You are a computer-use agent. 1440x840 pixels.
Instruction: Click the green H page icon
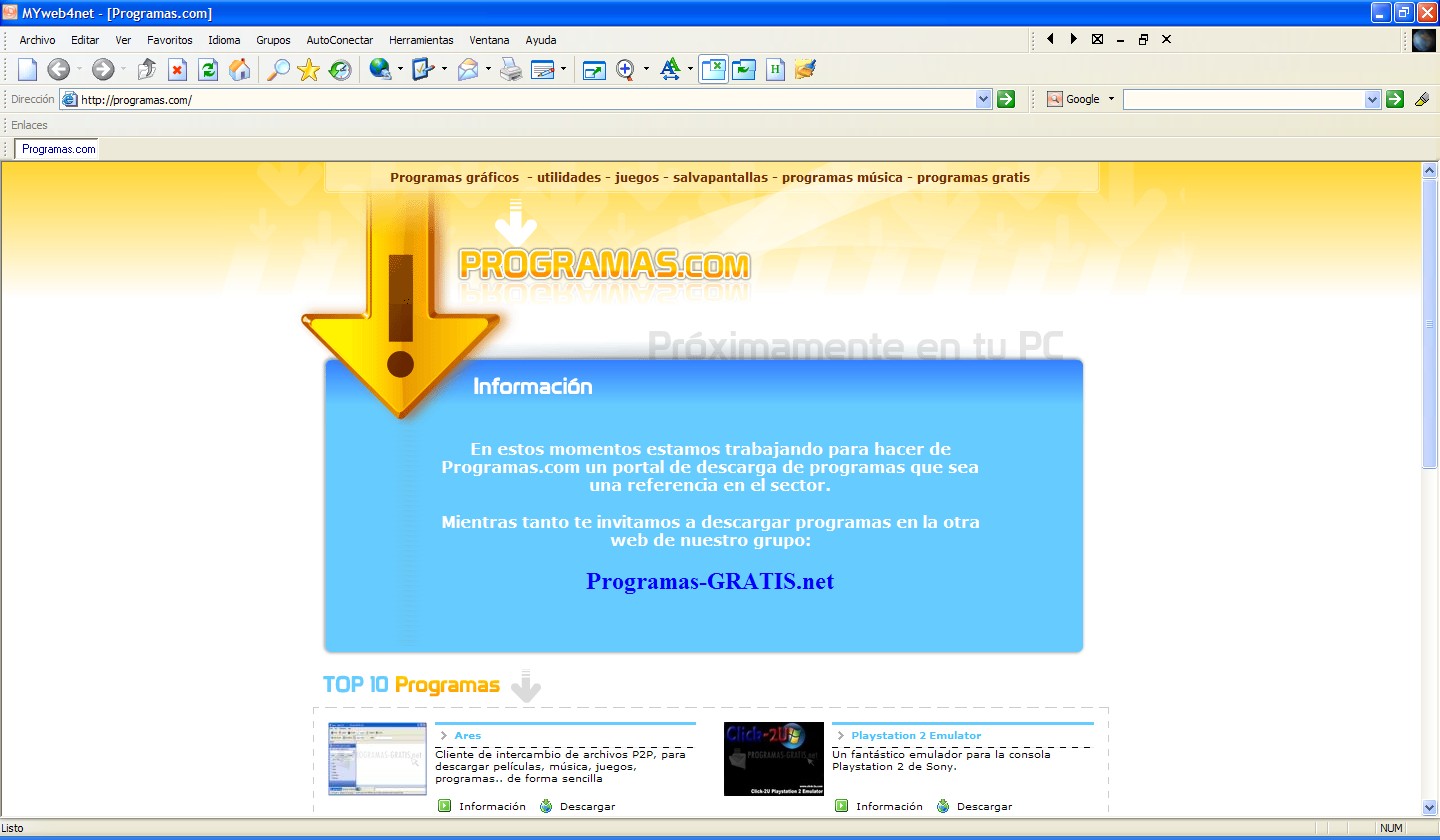(x=775, y=70)
